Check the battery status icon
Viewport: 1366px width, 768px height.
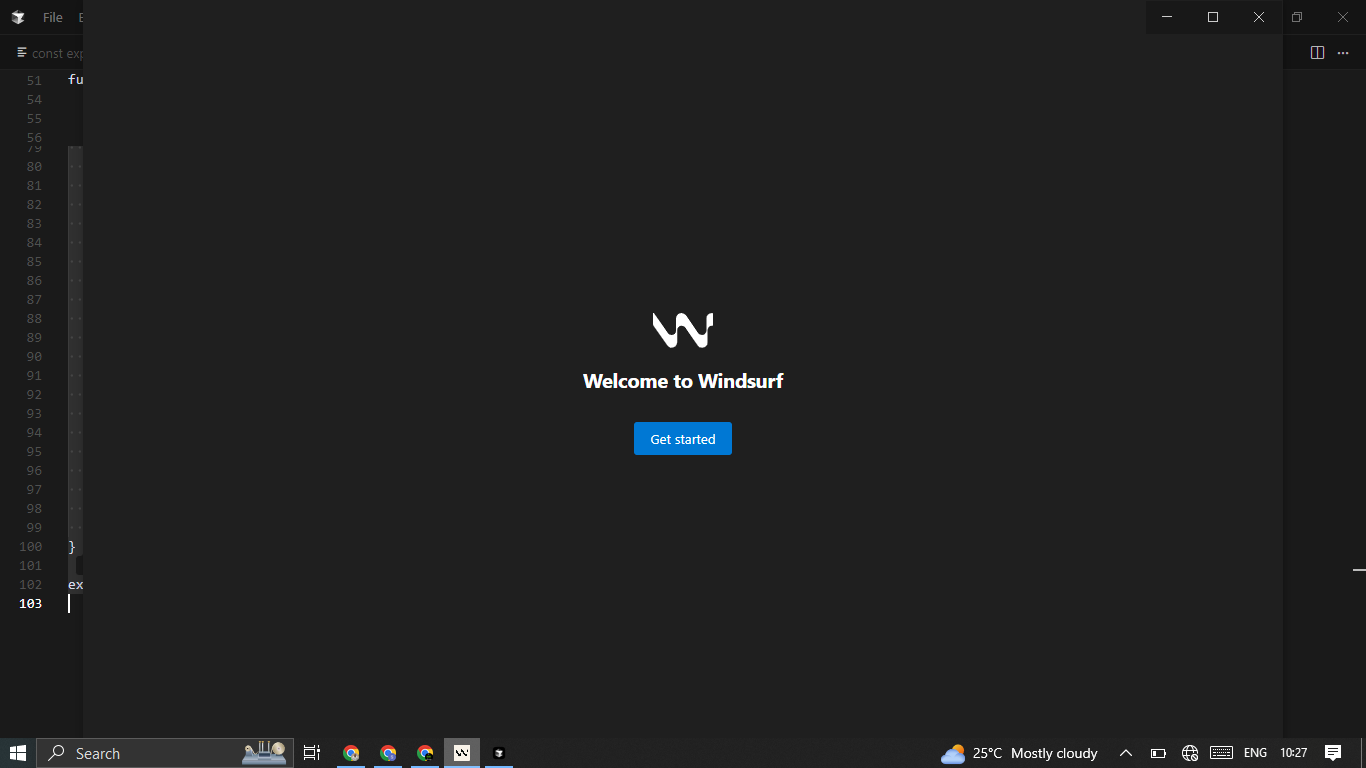[1158, 753]
